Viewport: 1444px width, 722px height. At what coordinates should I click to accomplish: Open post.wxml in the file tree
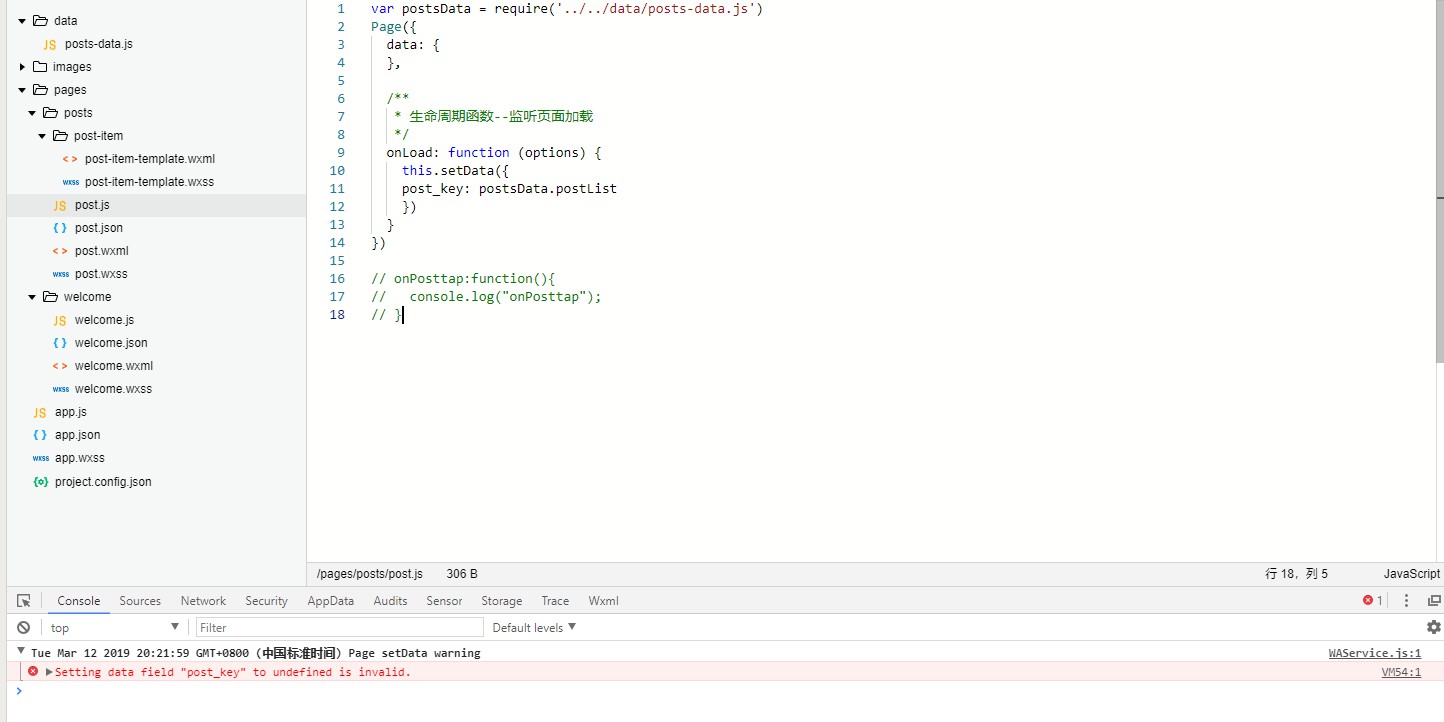102,251
